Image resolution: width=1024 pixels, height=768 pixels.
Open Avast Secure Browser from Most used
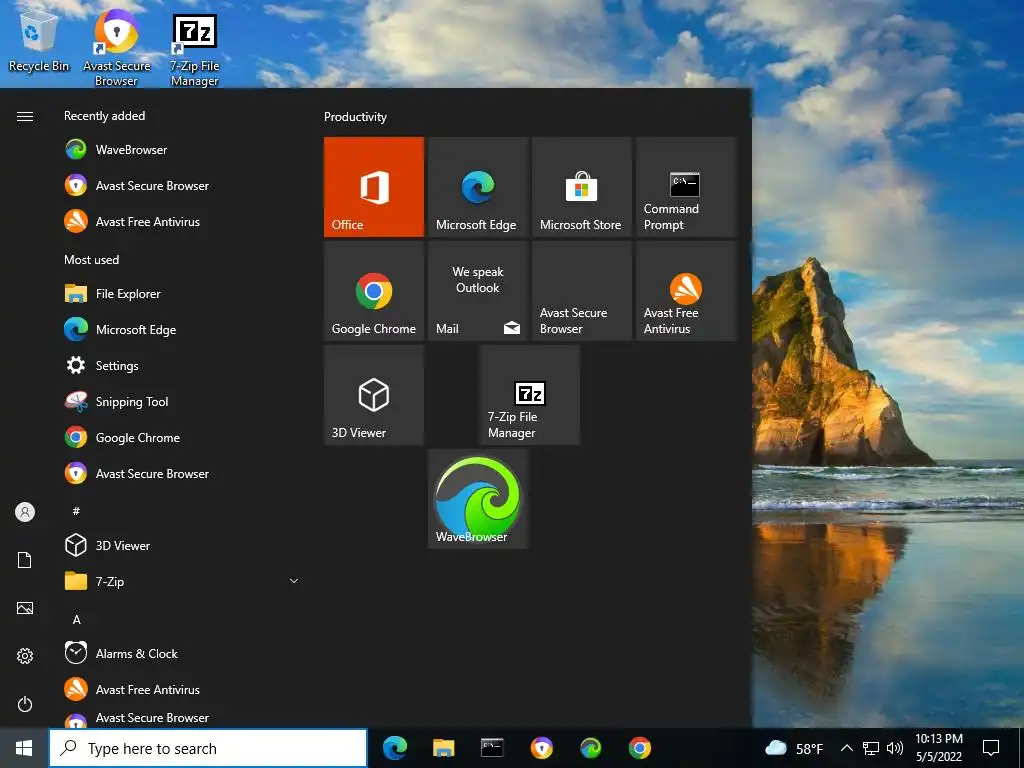(180, 473)
